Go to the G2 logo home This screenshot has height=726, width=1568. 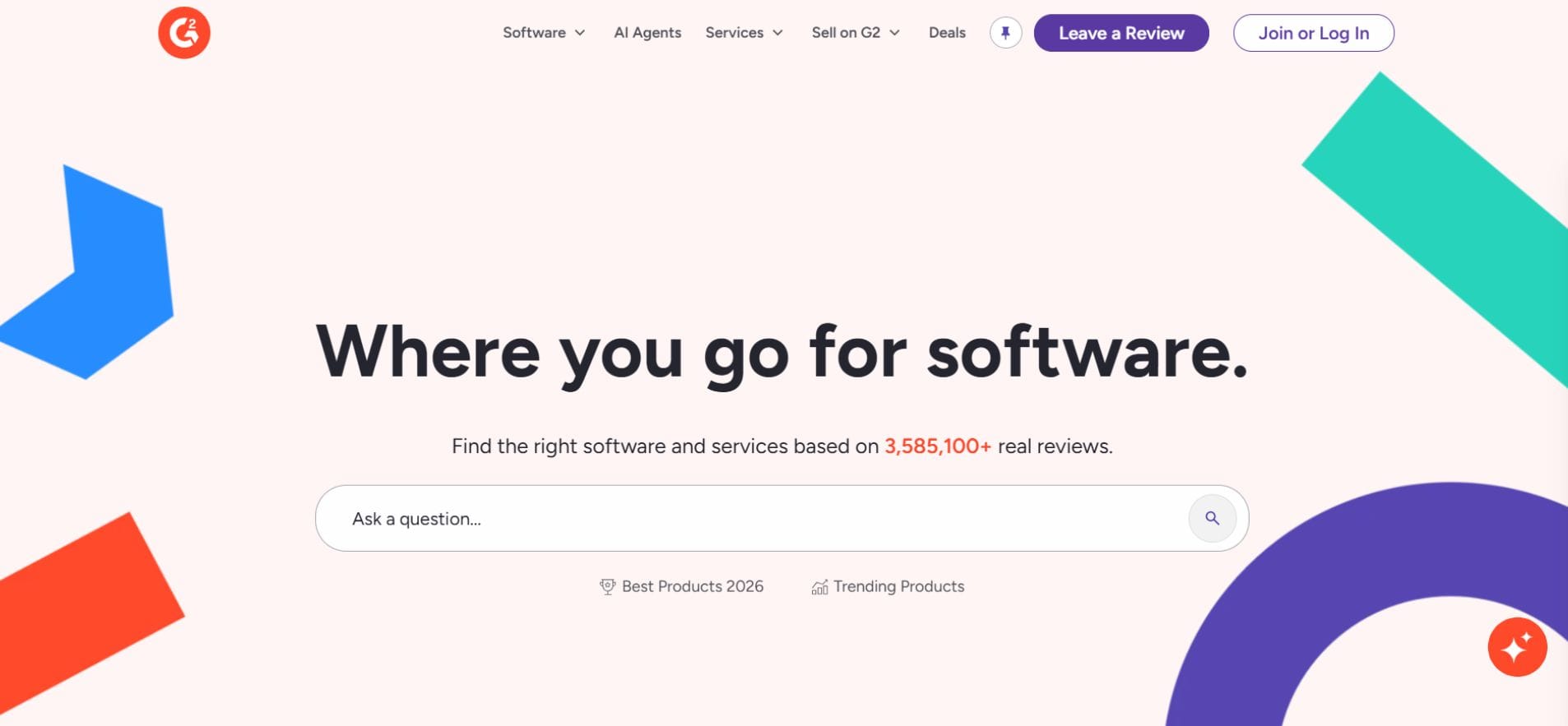tap(184, 33)
